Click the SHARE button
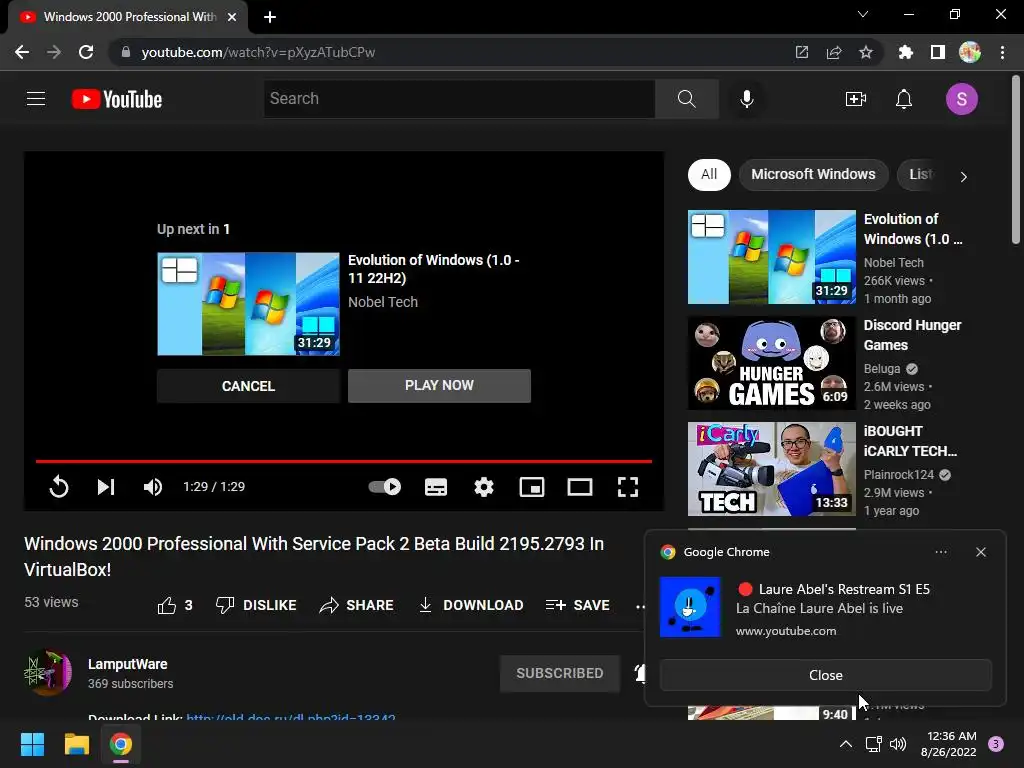The image size is (1024, 768). coord(357,605)
